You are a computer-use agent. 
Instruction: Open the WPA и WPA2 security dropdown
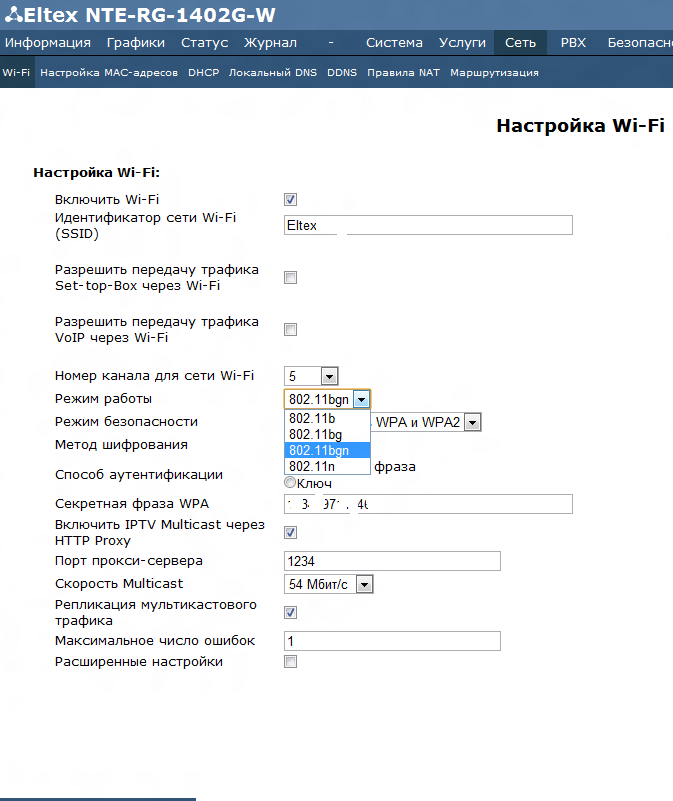click(426, 422)
